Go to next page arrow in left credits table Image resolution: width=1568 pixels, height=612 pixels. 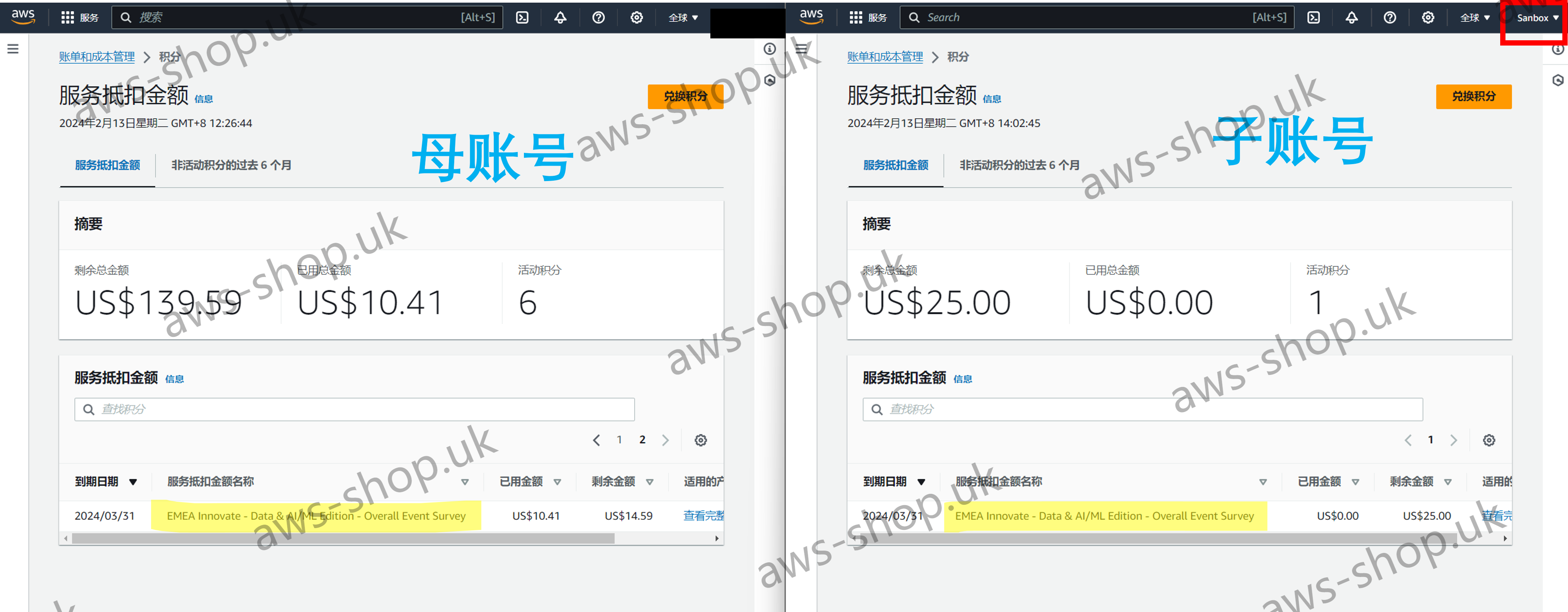tap(665, 440)
